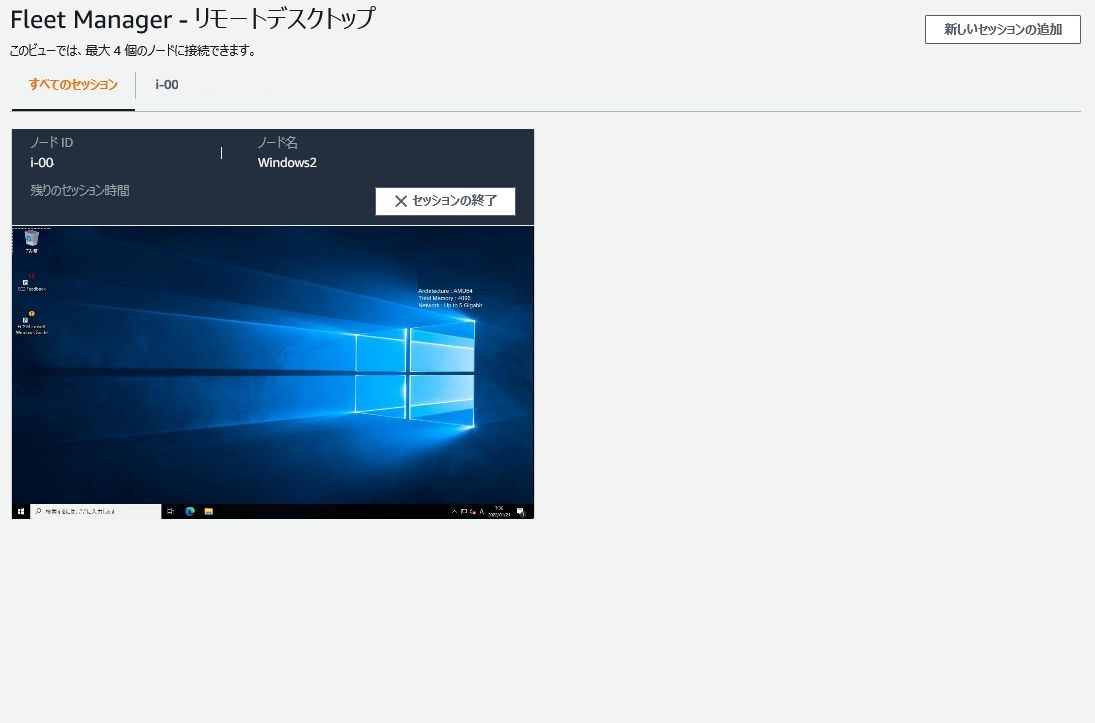Open the EC2 Microsoft Windows Guide shortcut
The image size is (1095, 723).
point(31,323)
